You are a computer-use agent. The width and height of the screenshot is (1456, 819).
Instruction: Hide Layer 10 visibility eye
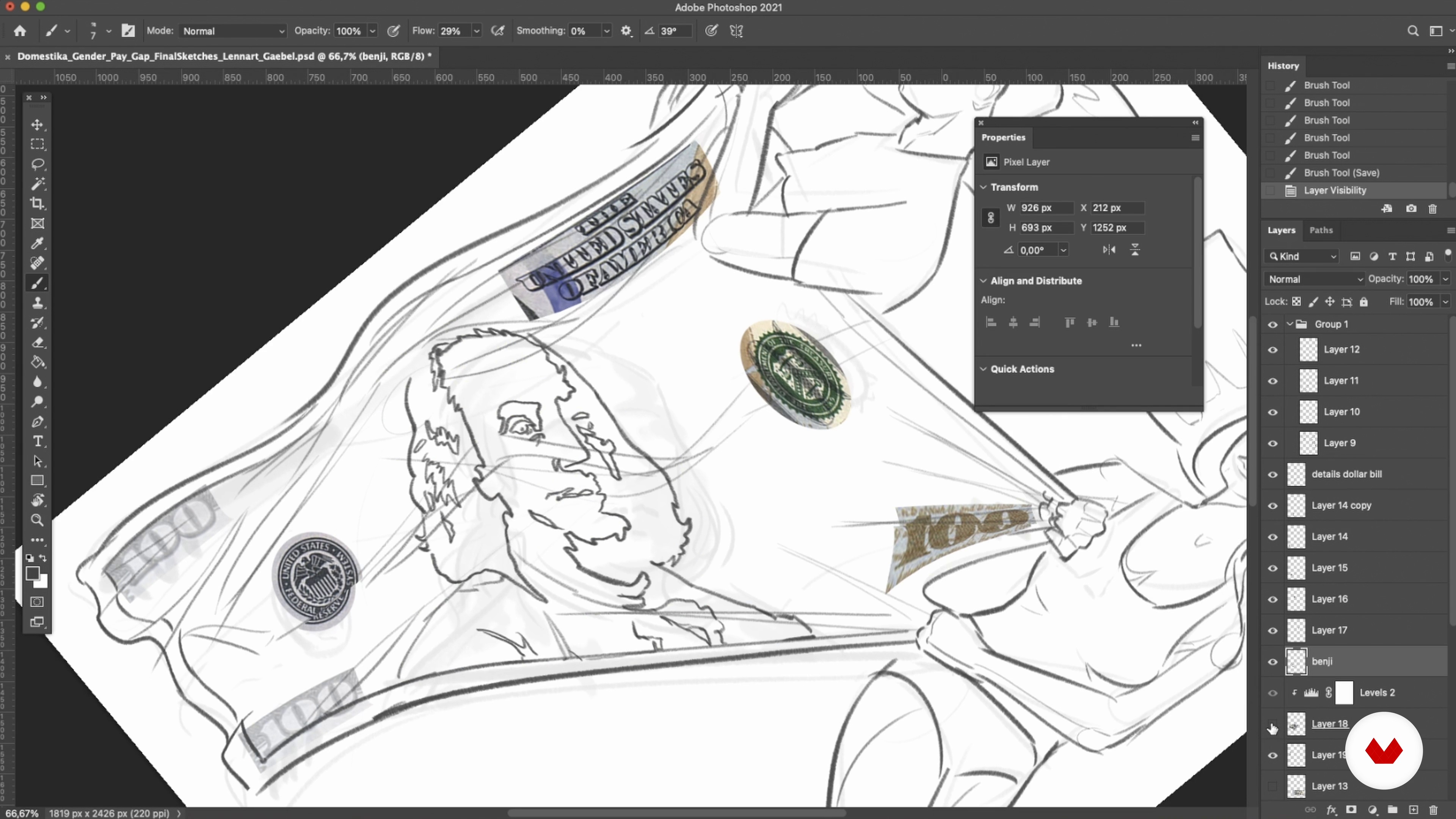pyautogui.click(x=1272, y=412)
